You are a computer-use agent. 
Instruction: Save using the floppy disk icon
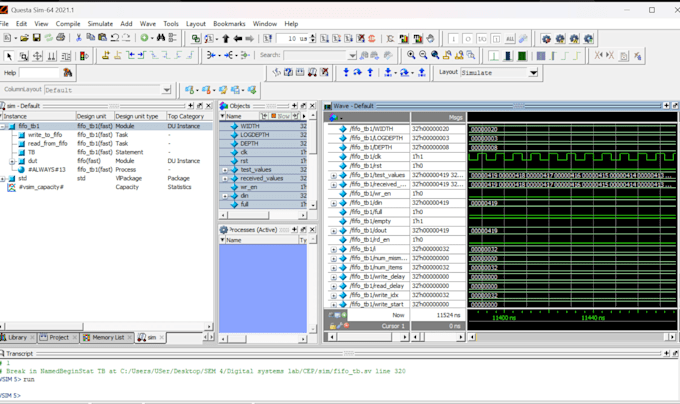[36, 38]
